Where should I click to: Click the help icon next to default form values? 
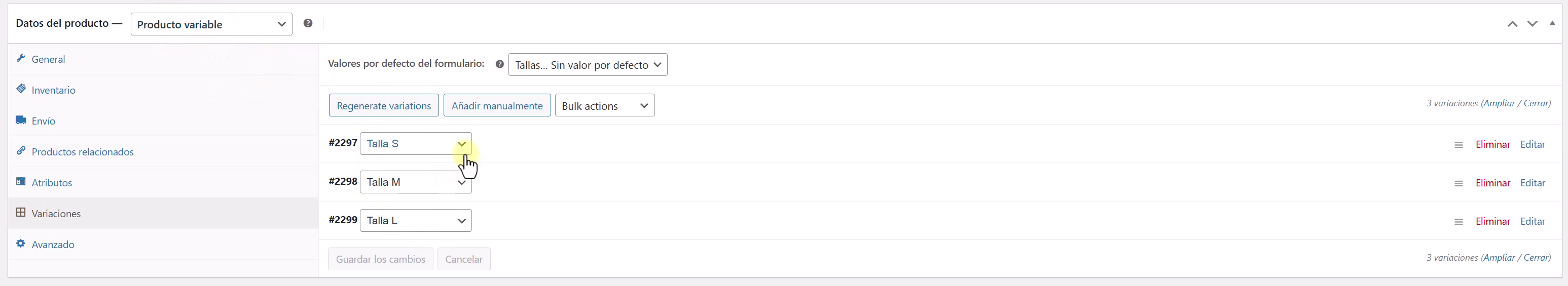(x=500, y=64)
